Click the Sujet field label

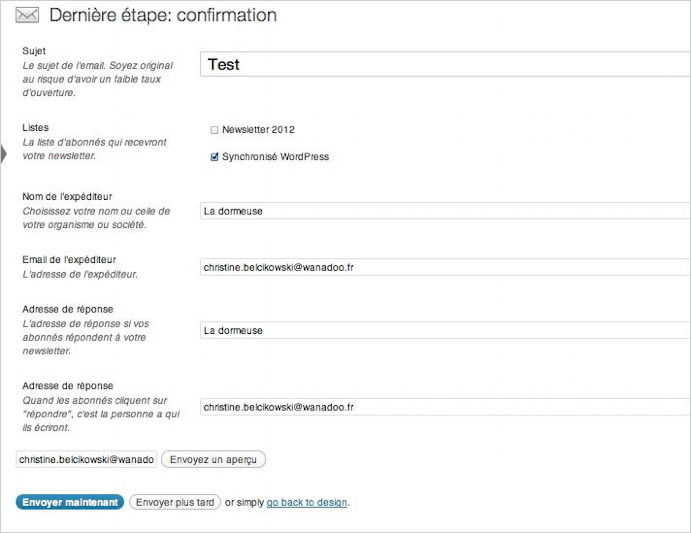point(34,51)
